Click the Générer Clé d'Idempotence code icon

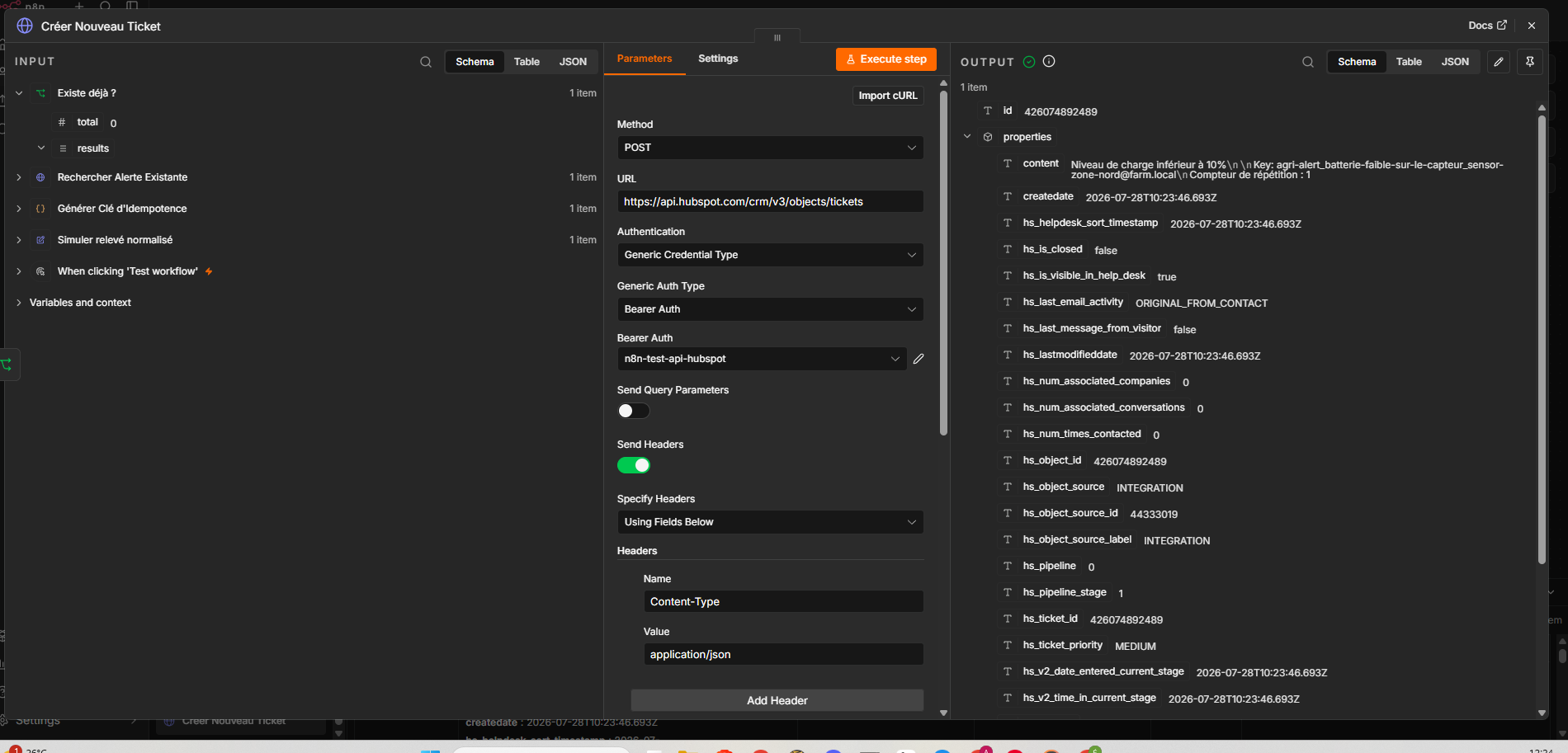(x=40, y=209)
